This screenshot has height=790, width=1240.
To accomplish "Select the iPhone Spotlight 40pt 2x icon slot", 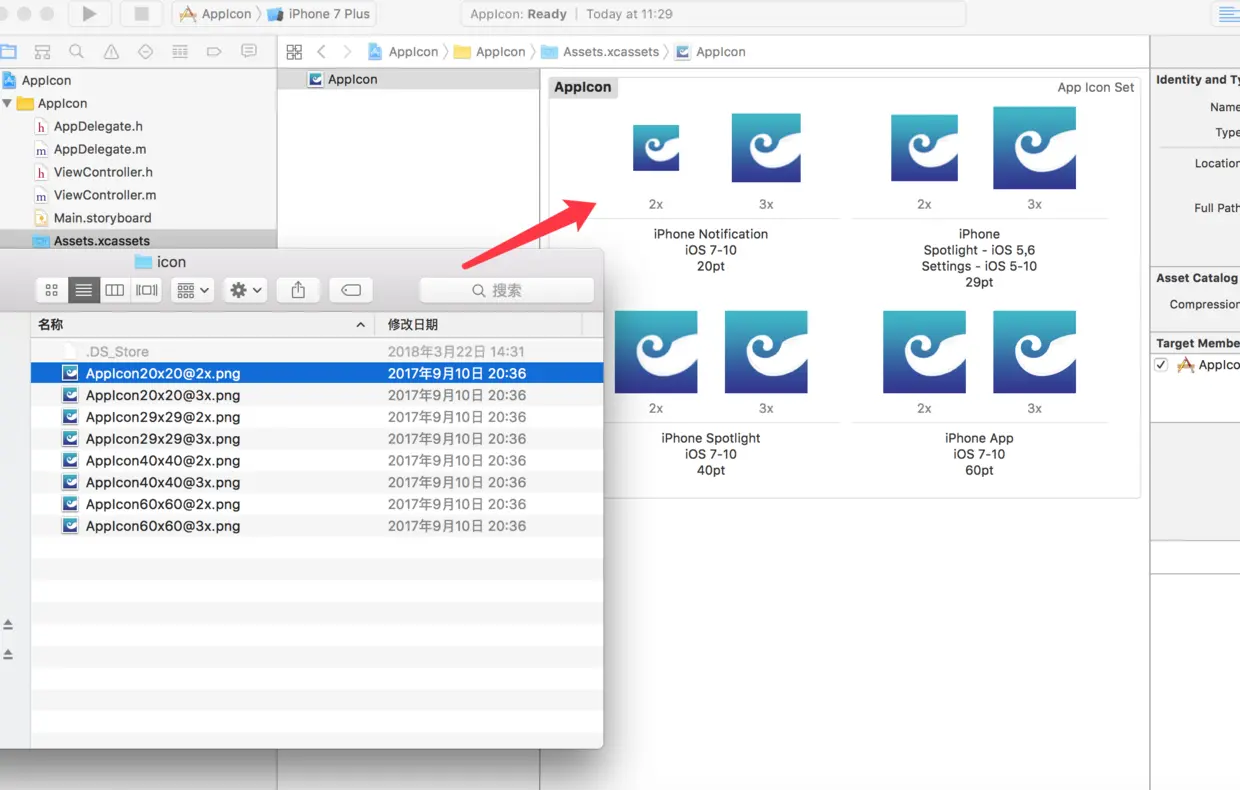I will (656, 352).
